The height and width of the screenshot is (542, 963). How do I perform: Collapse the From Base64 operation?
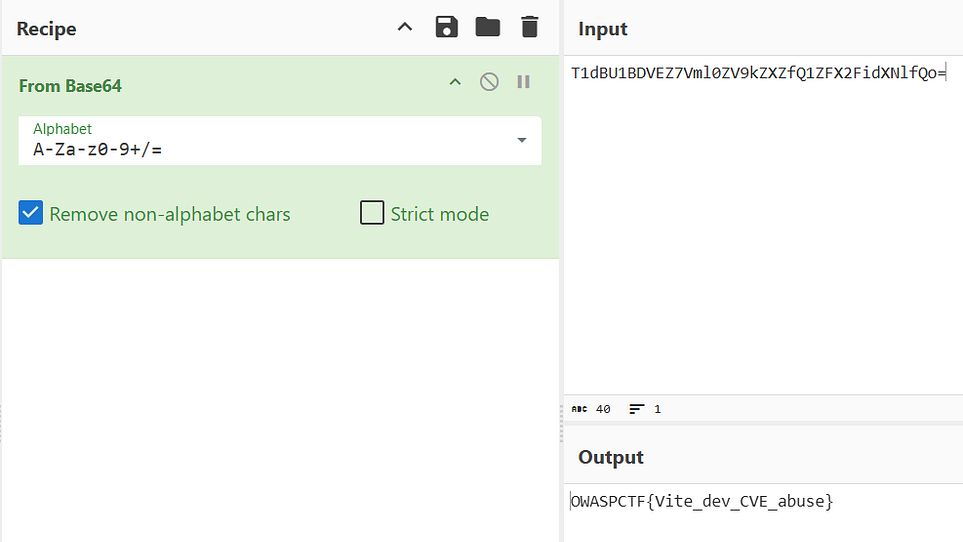(455, 82)
